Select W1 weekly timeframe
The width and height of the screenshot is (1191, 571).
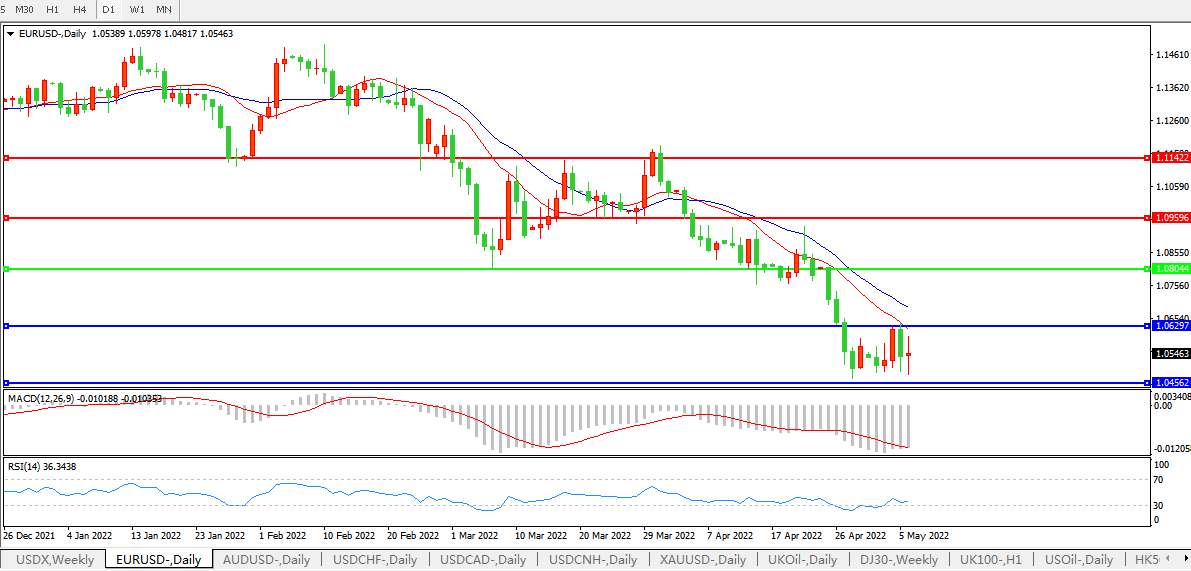point(137,9)
